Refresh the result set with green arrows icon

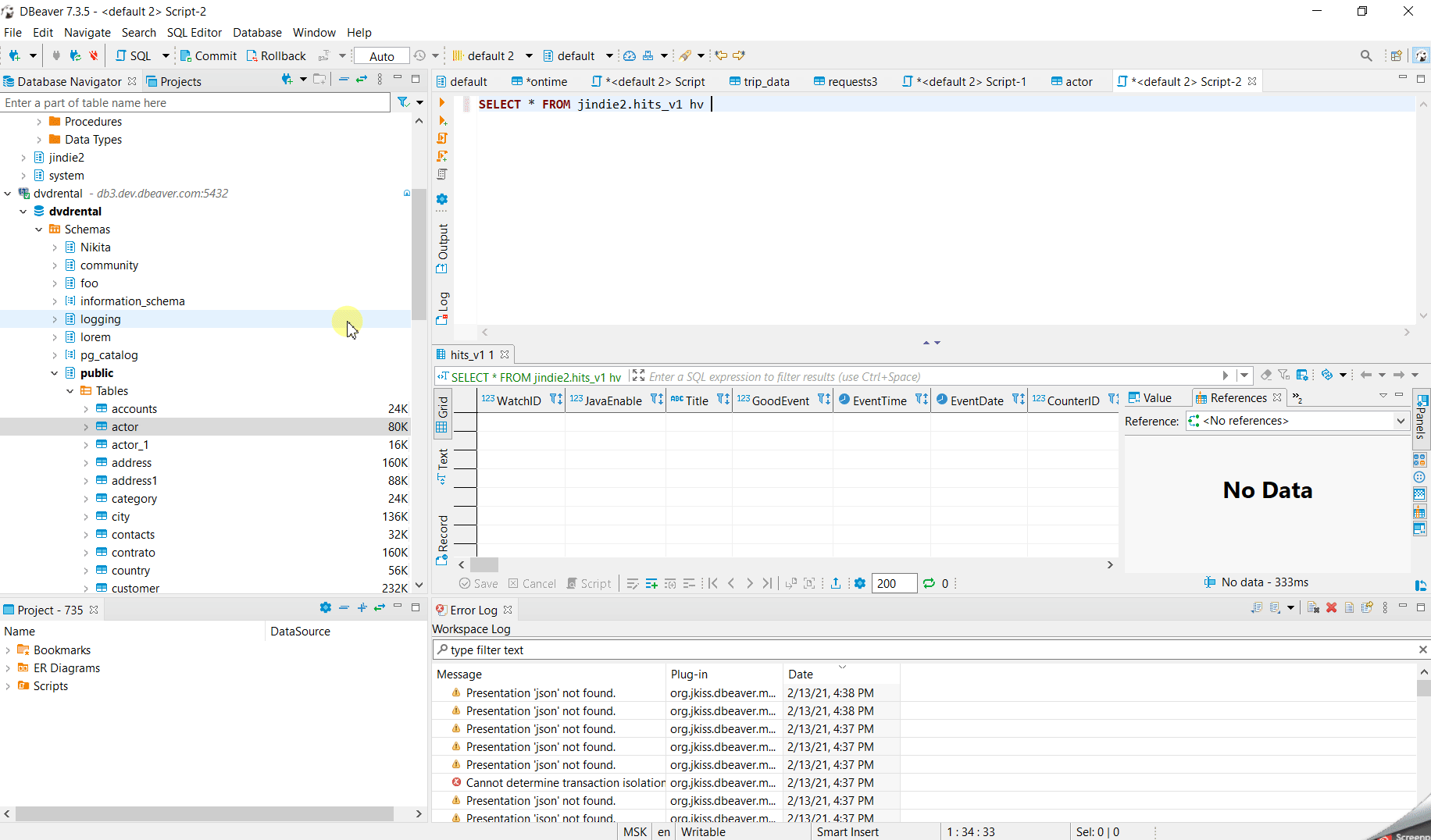pyautogui.click(x=930, y=583)
